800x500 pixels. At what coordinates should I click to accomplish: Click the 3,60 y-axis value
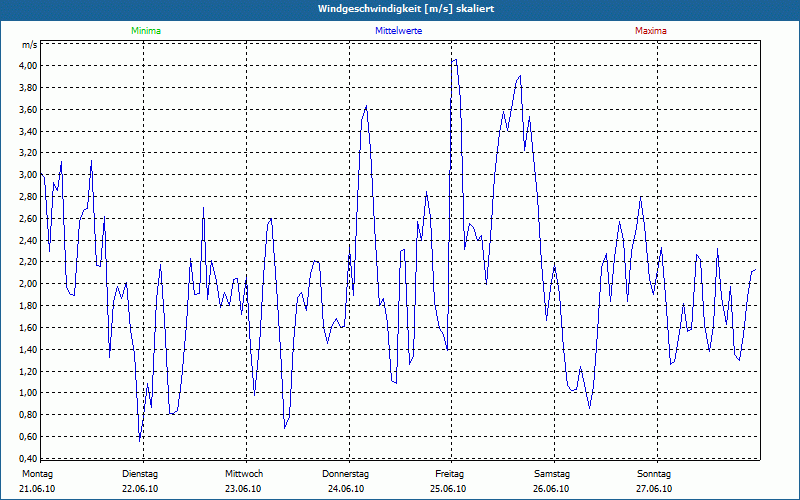[x=29, y=109]
